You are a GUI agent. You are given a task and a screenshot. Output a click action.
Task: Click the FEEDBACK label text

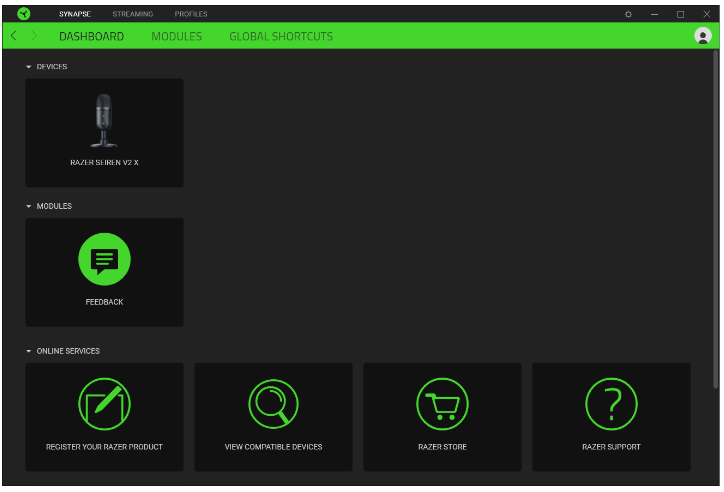click(104, 302)
